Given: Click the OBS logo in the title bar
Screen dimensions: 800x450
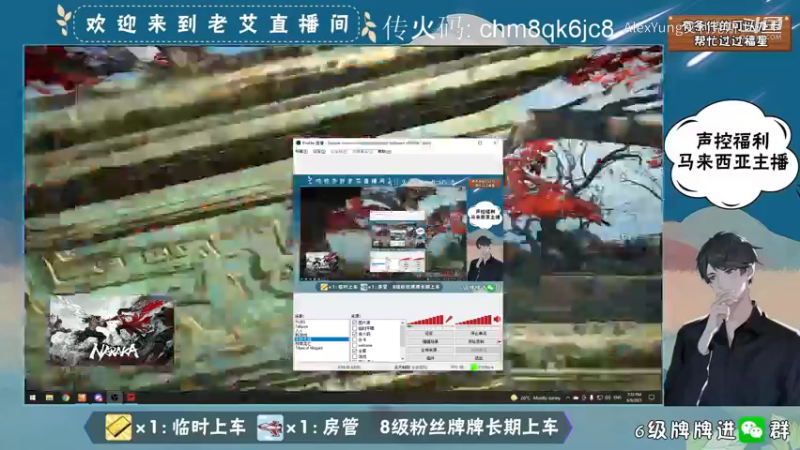Looking at the screenshot, I should pyautogui.click(x=298, y=143).
